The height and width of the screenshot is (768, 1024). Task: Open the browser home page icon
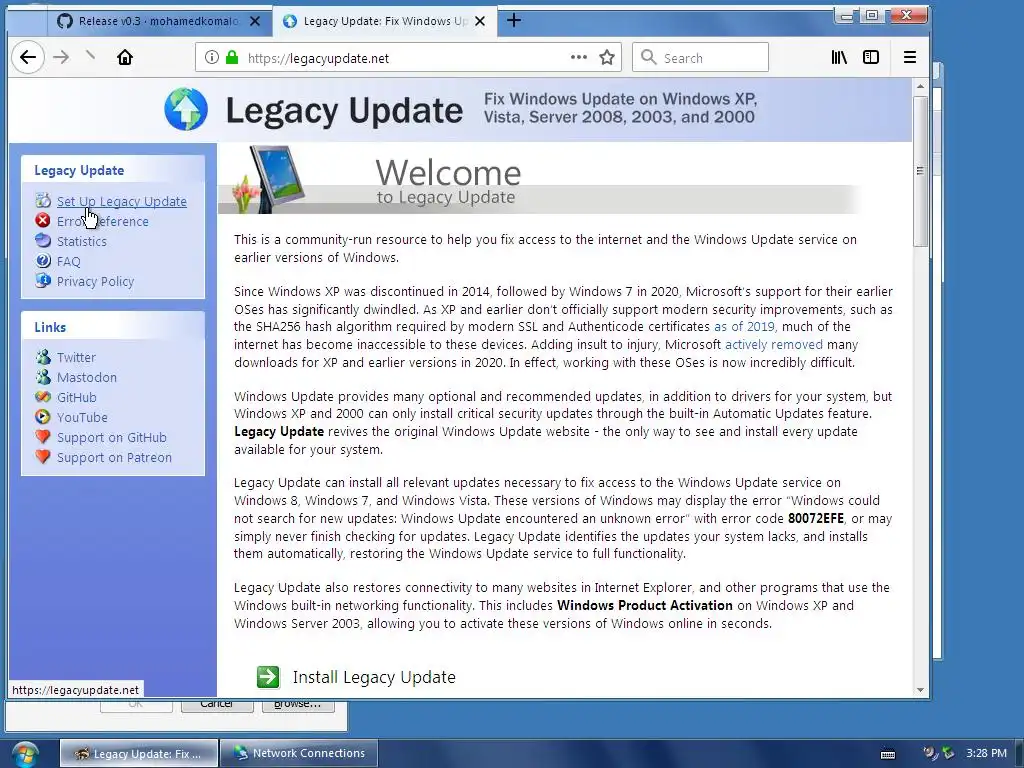[x=125, y=57]
